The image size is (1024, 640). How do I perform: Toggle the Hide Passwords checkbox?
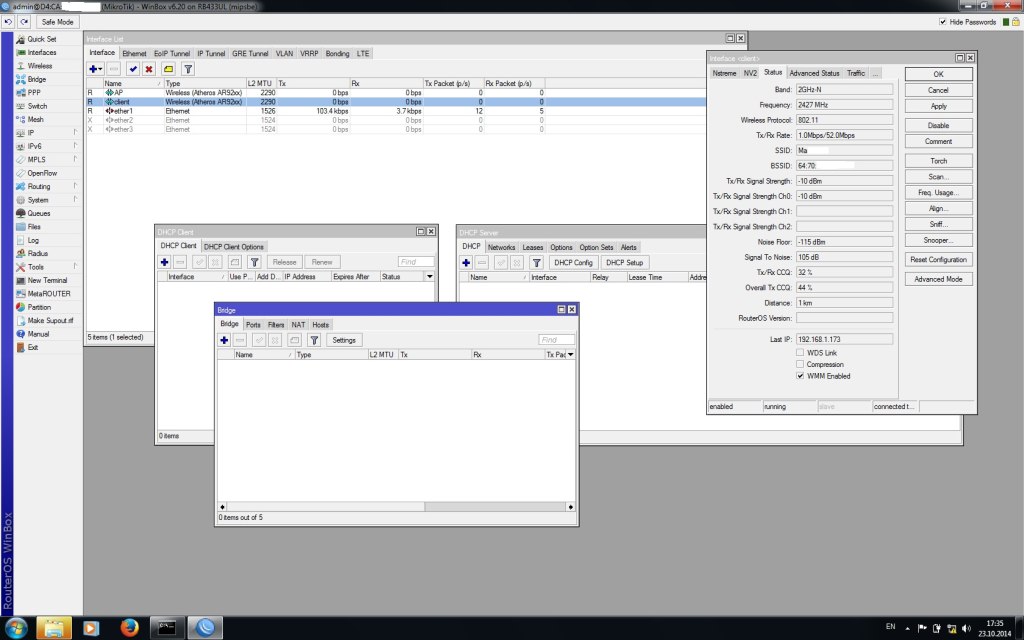(942, 22)
